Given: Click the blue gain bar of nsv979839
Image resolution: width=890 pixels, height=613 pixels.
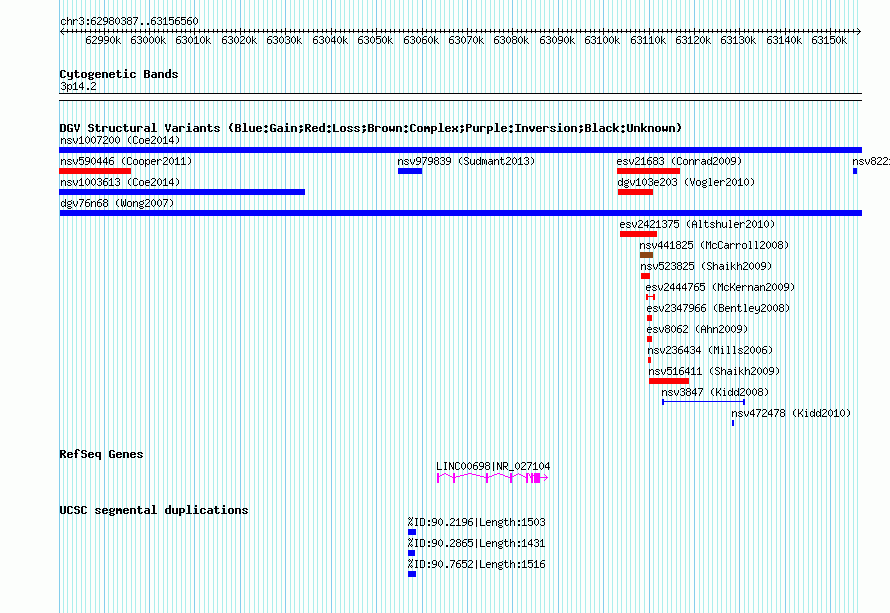Looking at the screenshot, I should pyautogui.click(x=410, y=171).
